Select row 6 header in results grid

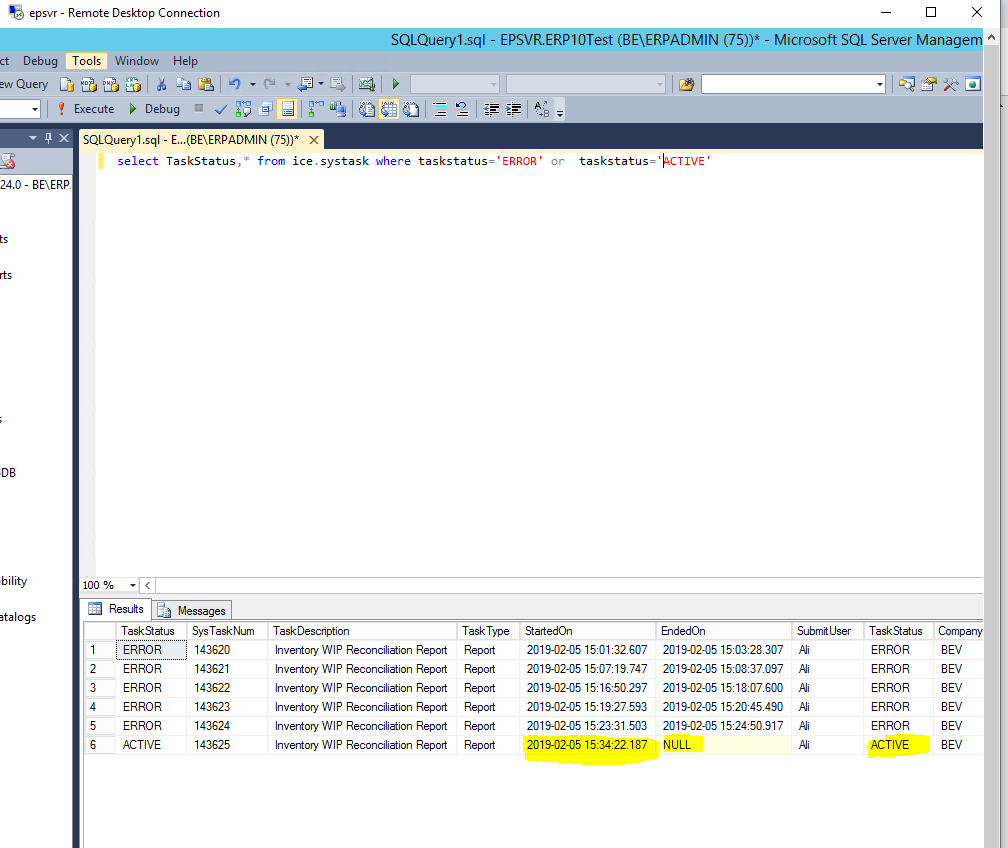[x=100, y=744]
